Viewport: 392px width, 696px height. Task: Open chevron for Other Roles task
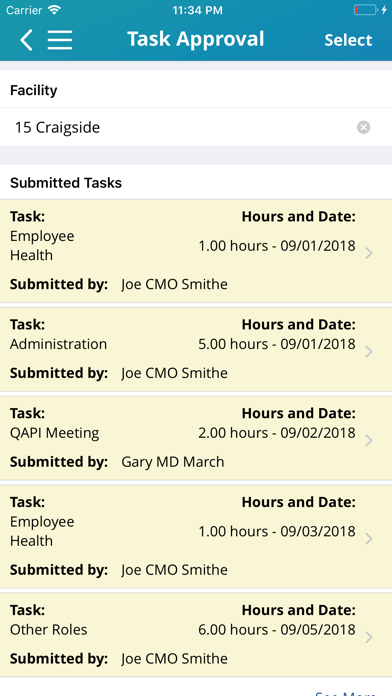[368, 638]
